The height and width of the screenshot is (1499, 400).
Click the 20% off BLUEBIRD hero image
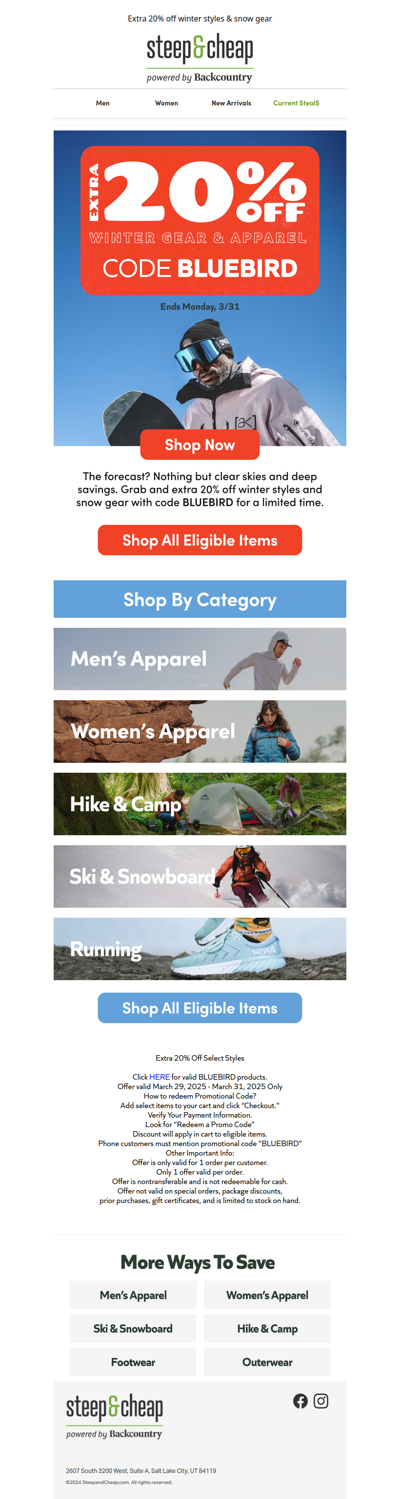[x=200, y=288]
